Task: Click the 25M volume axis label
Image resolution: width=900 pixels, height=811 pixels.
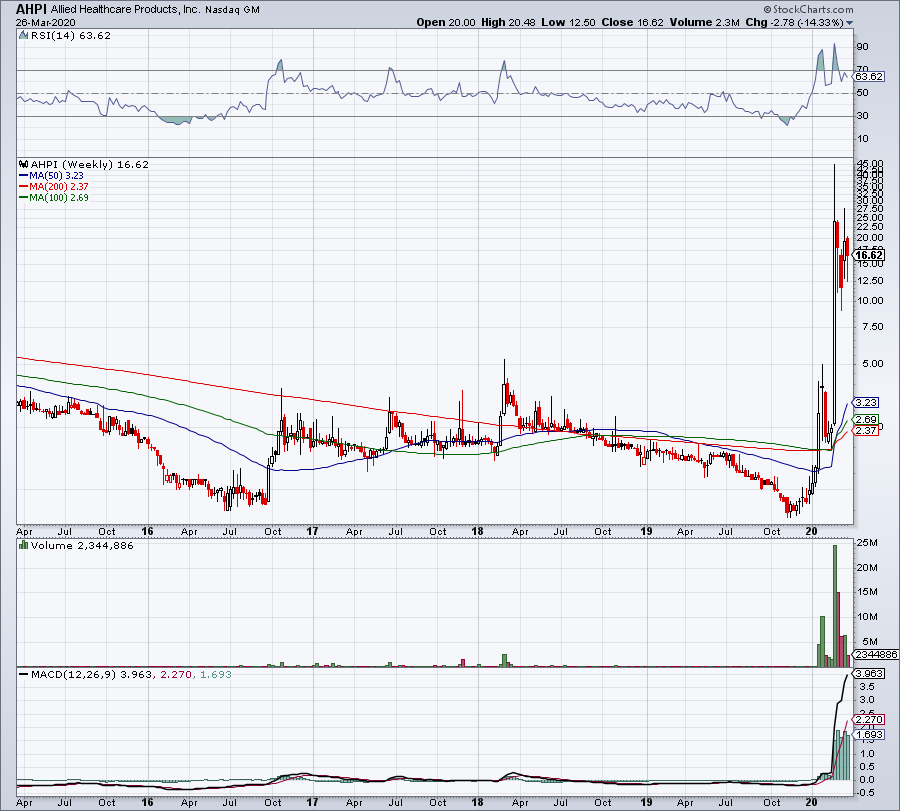Action: click(867, 542)
